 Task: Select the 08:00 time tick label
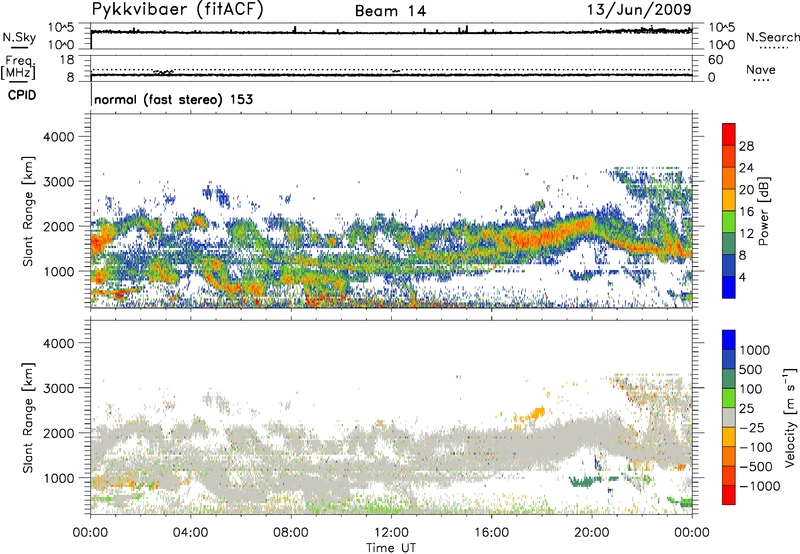point(290,533)
